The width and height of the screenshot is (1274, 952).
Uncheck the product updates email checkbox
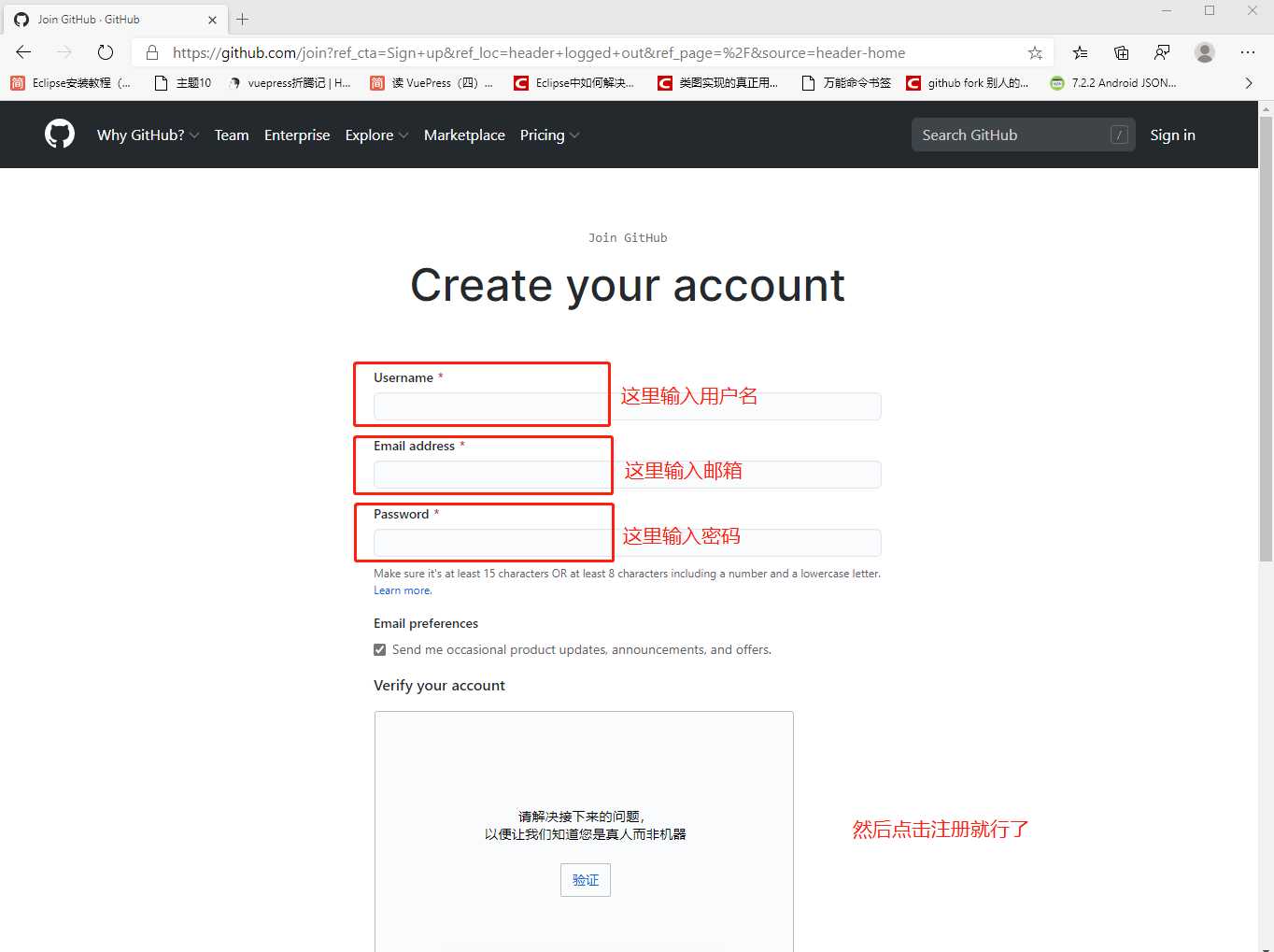click(x=380, y=649)
